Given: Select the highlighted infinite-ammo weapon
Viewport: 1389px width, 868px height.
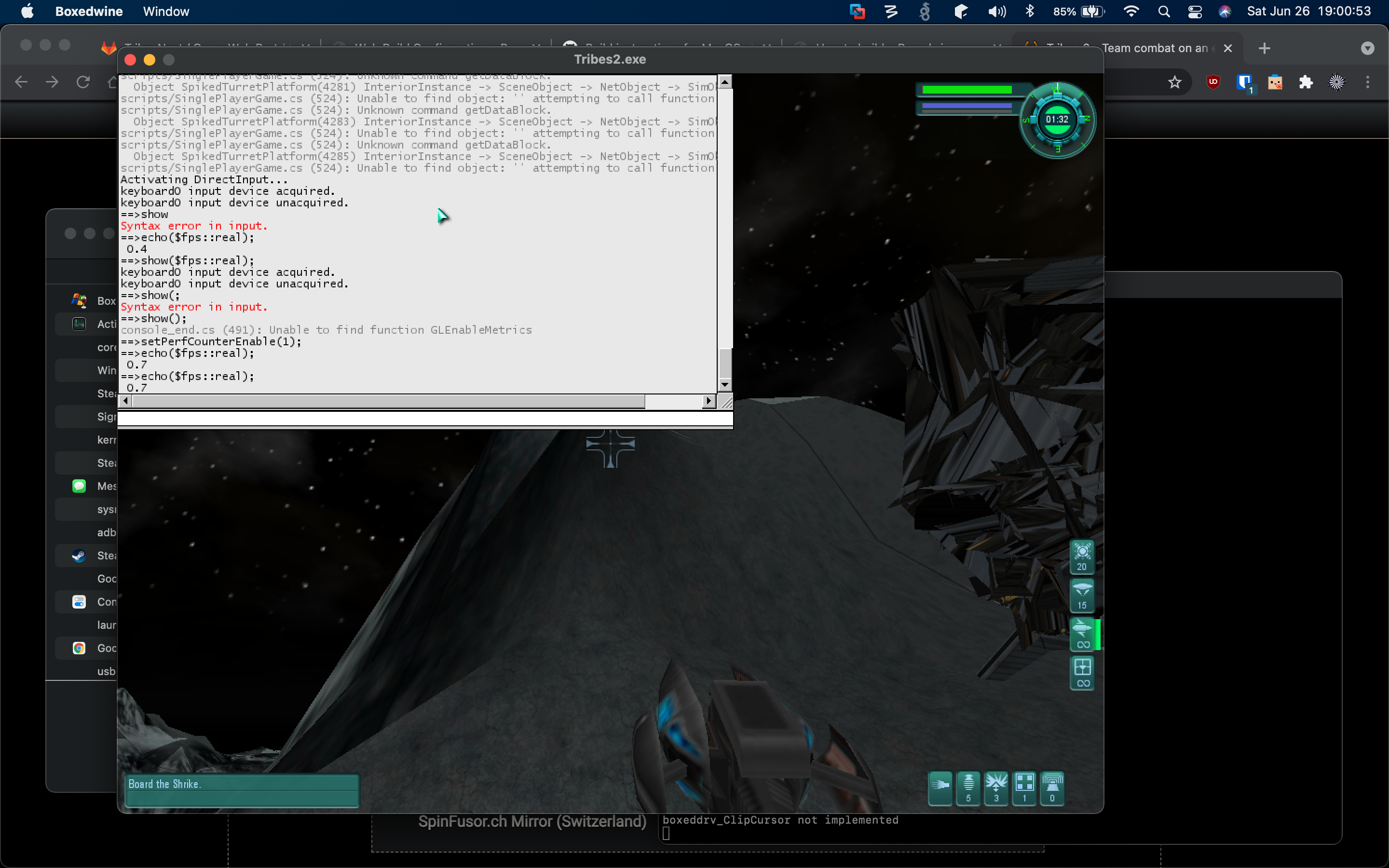Looking at the screenshot, I should tap(1083, 634).
